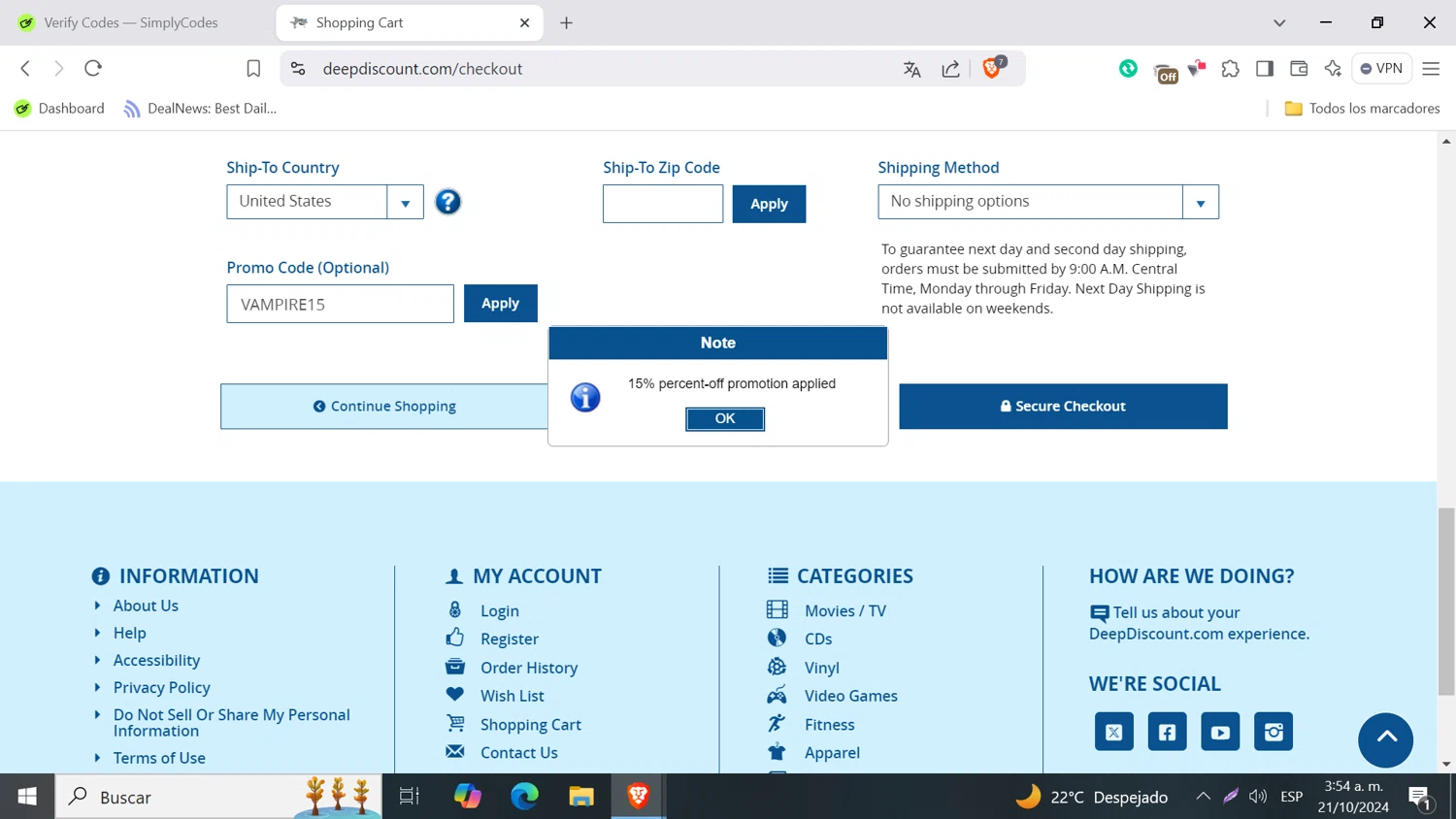Viewport: 1456px width, 819px height.
Task: Click the green SimplyCodes extension icon
Action: click(x=1128, y=68)
